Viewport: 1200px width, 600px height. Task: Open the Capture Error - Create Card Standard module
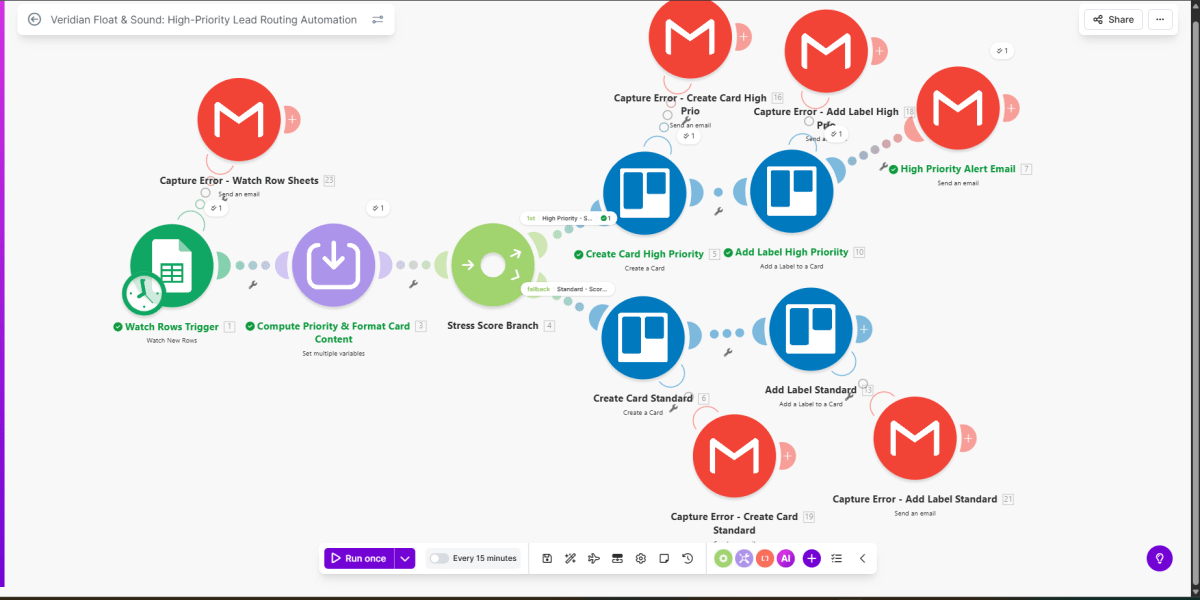(735, 455)
